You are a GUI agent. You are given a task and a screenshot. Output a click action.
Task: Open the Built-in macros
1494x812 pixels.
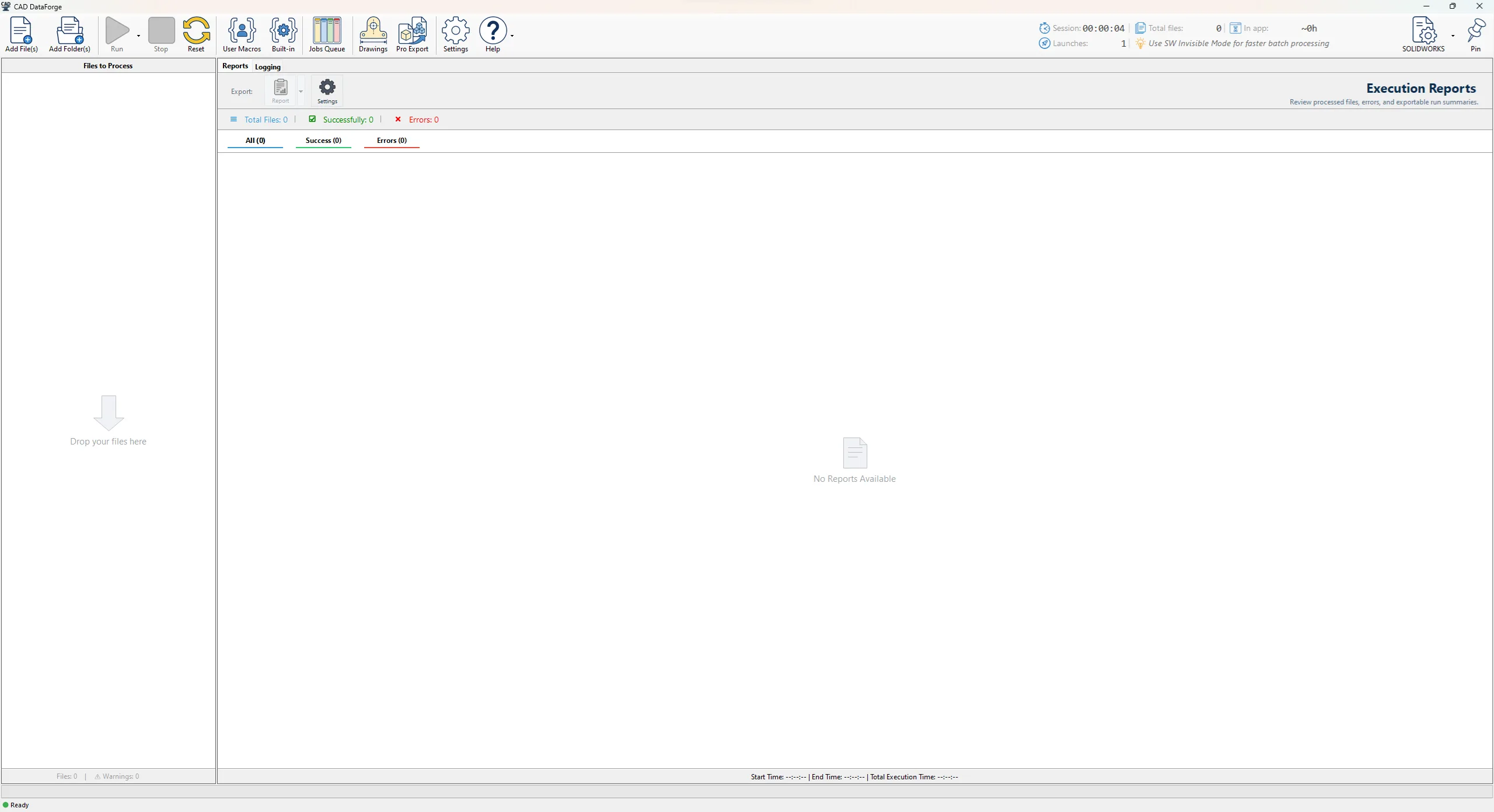[283, 34]
